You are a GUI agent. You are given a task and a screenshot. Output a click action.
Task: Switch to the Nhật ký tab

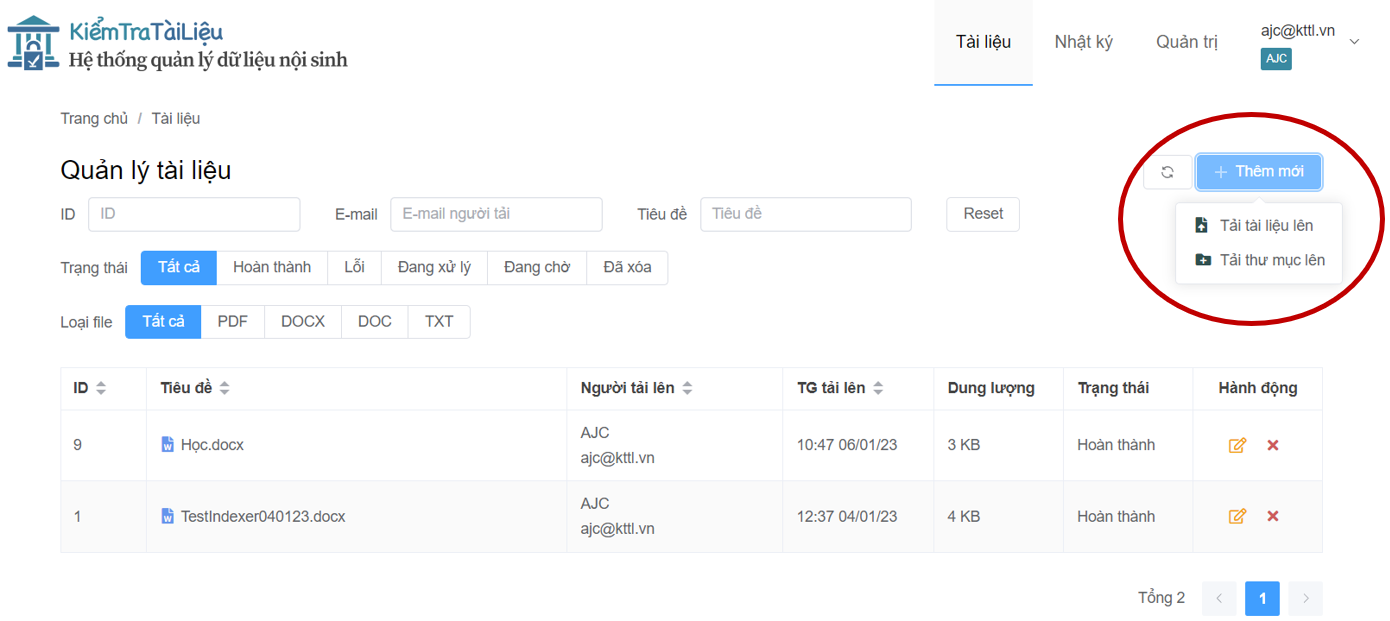coord(1083,42)
